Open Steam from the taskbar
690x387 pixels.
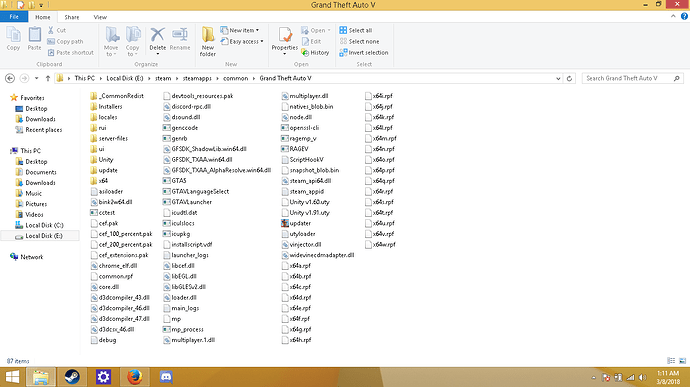72,377
